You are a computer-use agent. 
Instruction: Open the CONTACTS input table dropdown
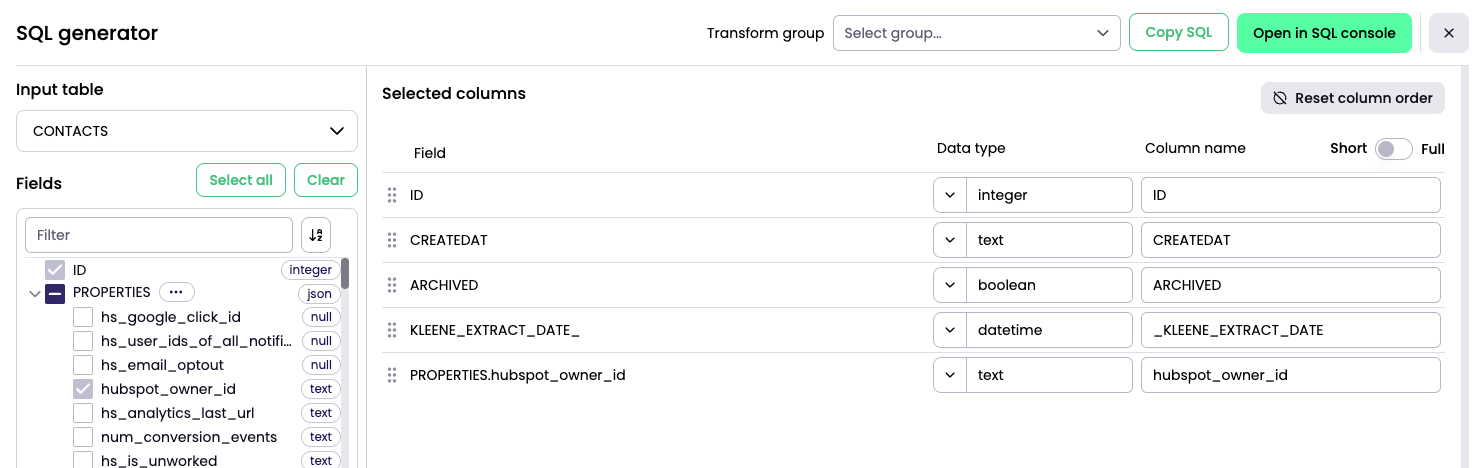(x=187, y=131)
